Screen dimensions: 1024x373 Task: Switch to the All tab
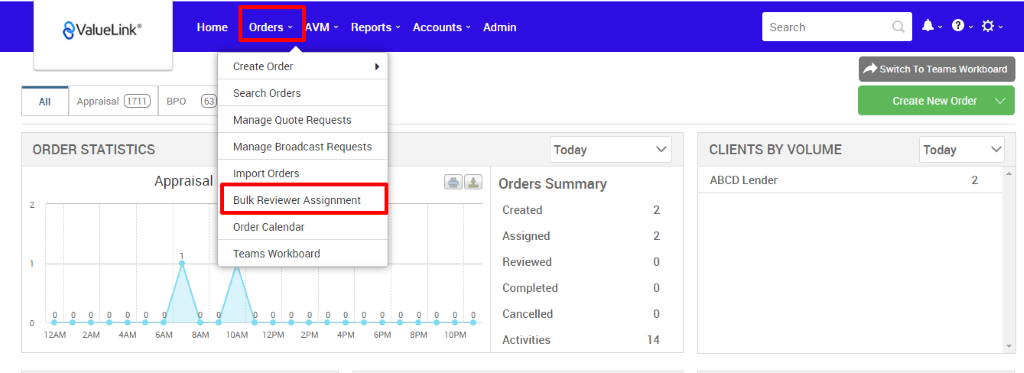pos(44,102)
